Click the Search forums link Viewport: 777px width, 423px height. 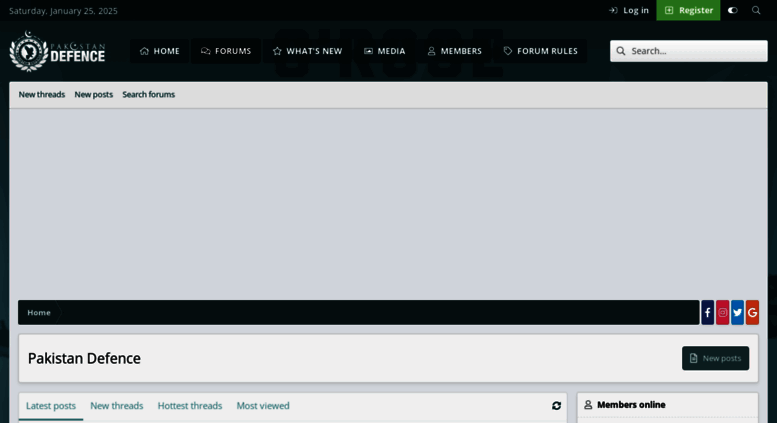149,95
